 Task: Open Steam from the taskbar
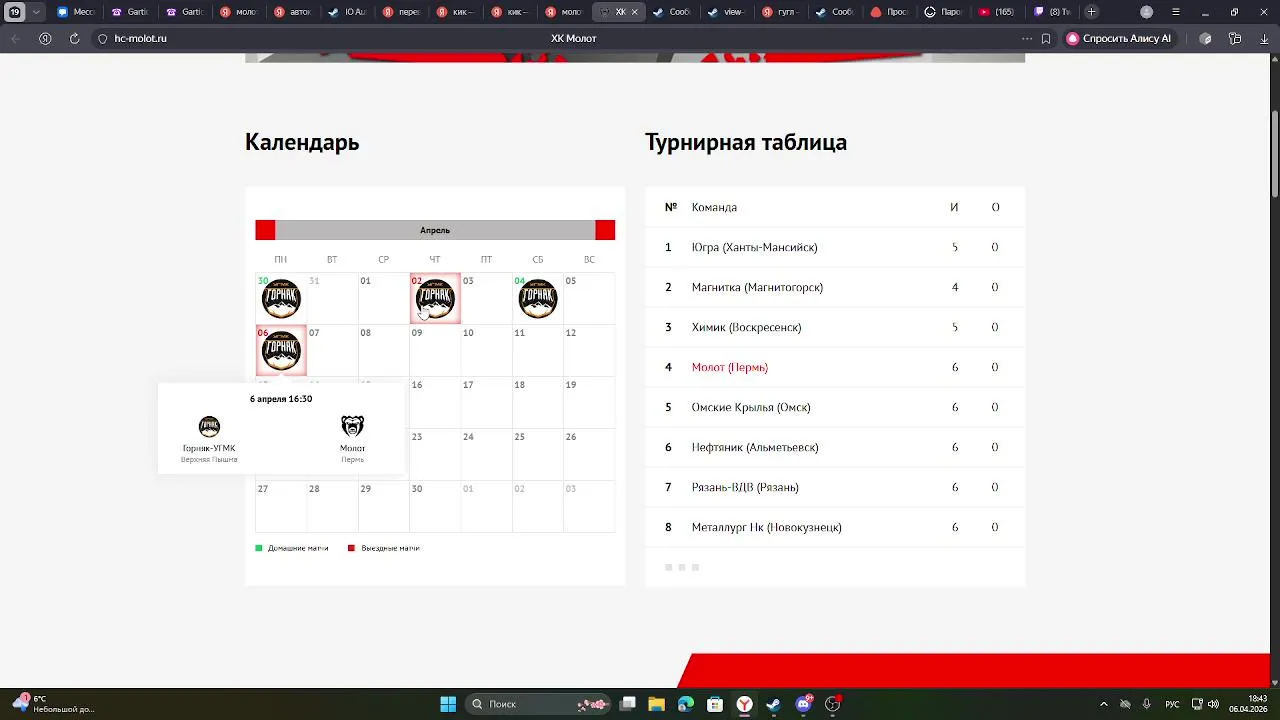773,704
